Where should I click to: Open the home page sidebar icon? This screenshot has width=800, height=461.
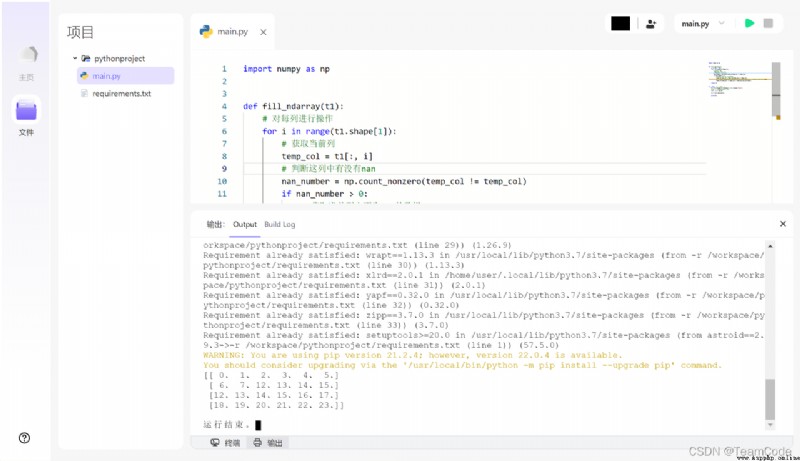click(x=27, y=54)
